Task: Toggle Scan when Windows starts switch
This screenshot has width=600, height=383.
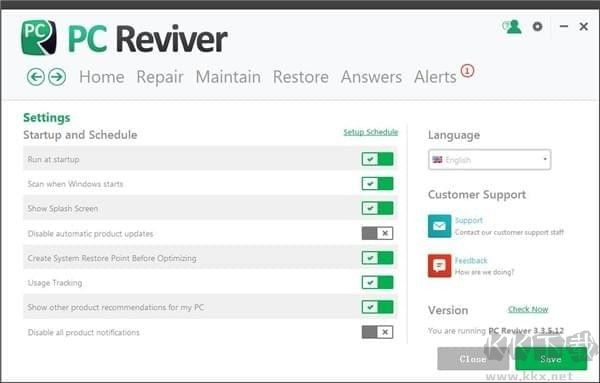Action: coord(377,184)
